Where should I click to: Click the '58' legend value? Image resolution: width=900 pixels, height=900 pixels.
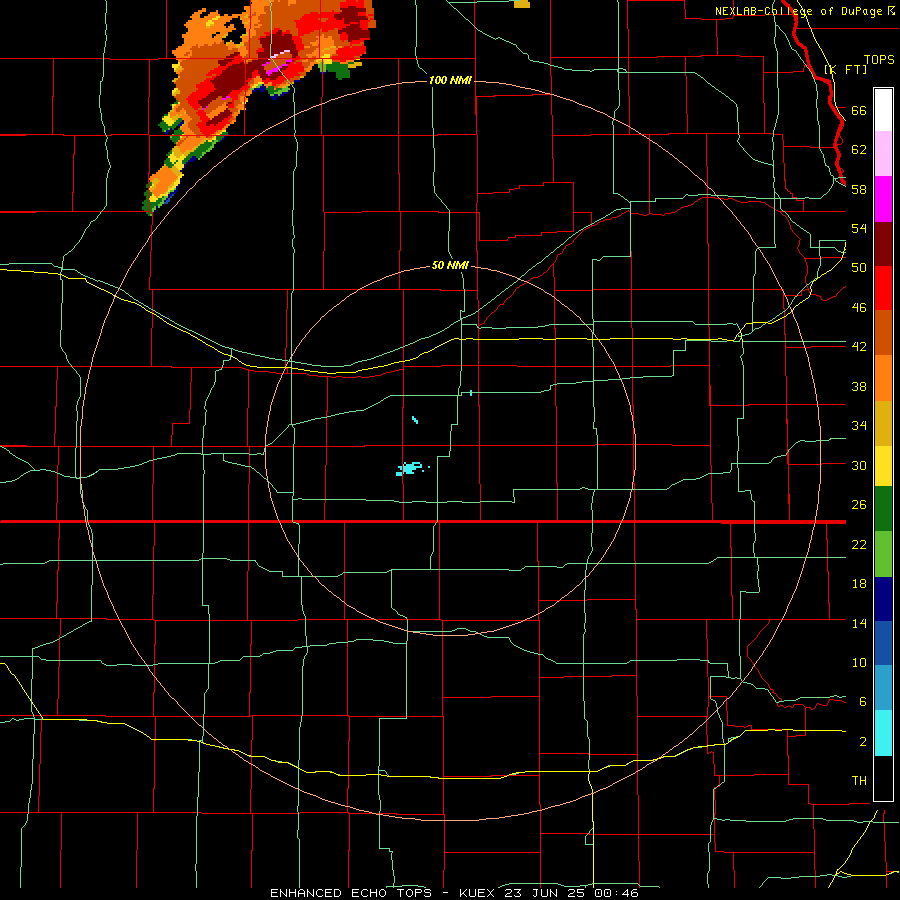(x=859, y=189)
